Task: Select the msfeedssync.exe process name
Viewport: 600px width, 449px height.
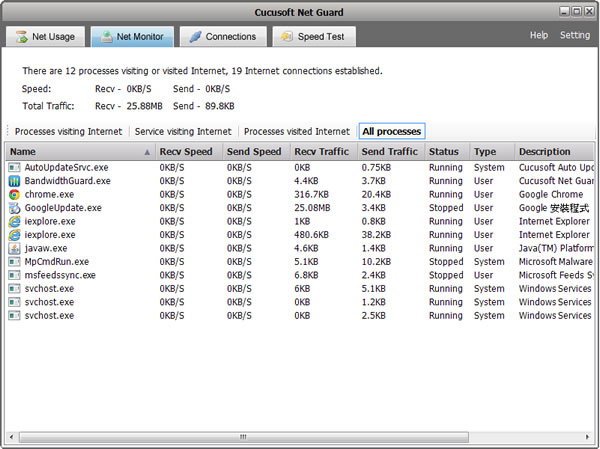Action: pyautogui.click(x=60, y=275)
